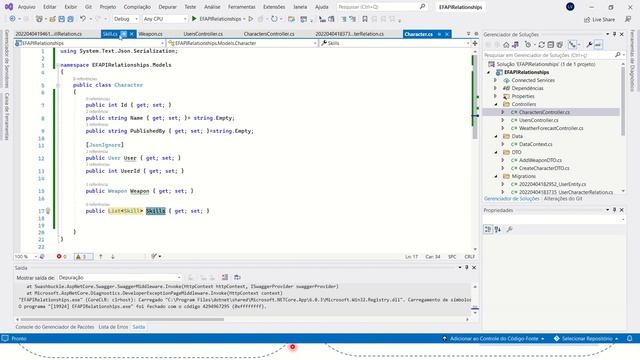The width and height of the screenshot is (640, 360).
Task: Switch to Alterações do Git tab
Action: (563, 198)
